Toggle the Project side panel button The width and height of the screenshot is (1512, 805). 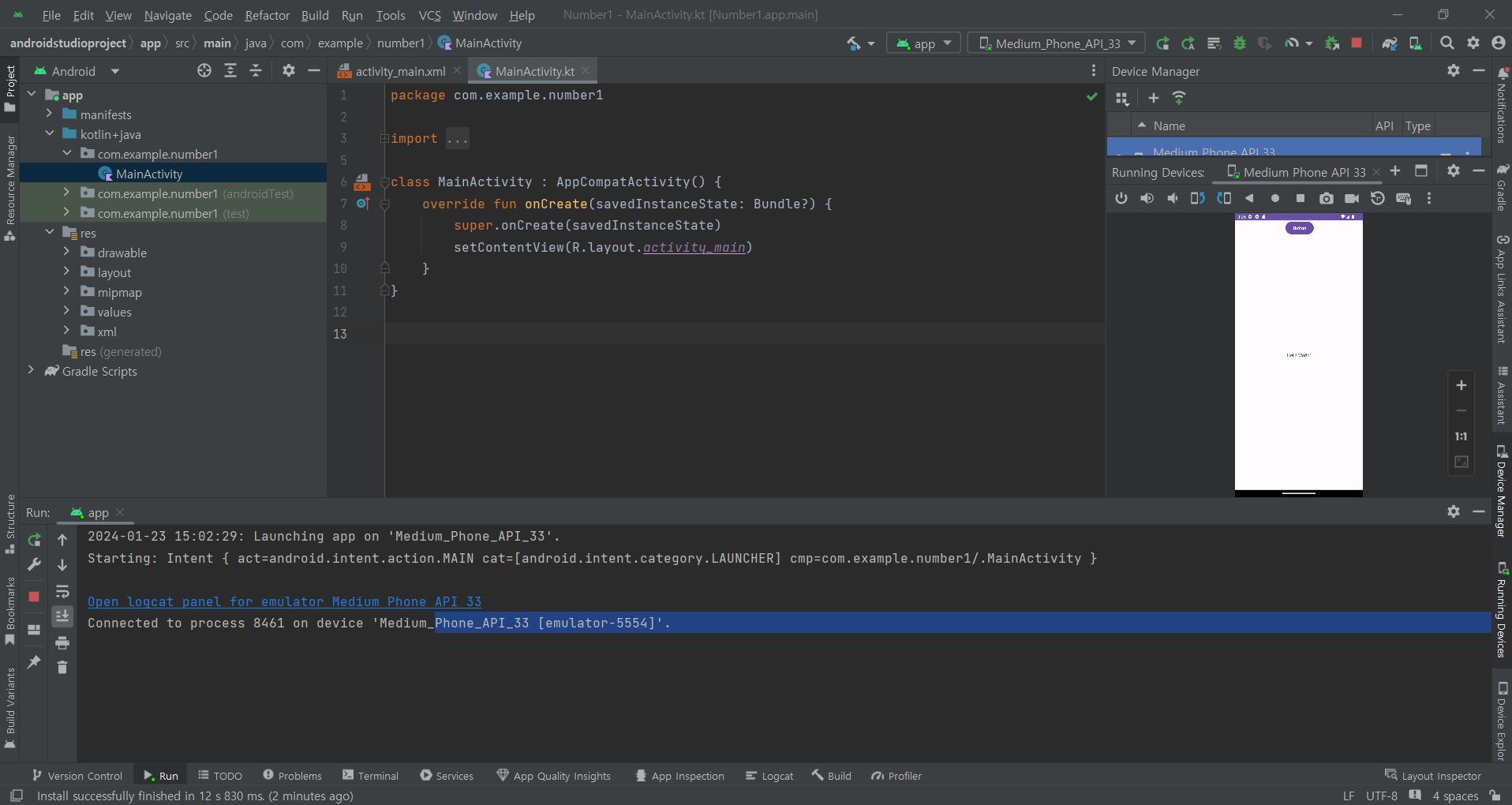[10, 88]
